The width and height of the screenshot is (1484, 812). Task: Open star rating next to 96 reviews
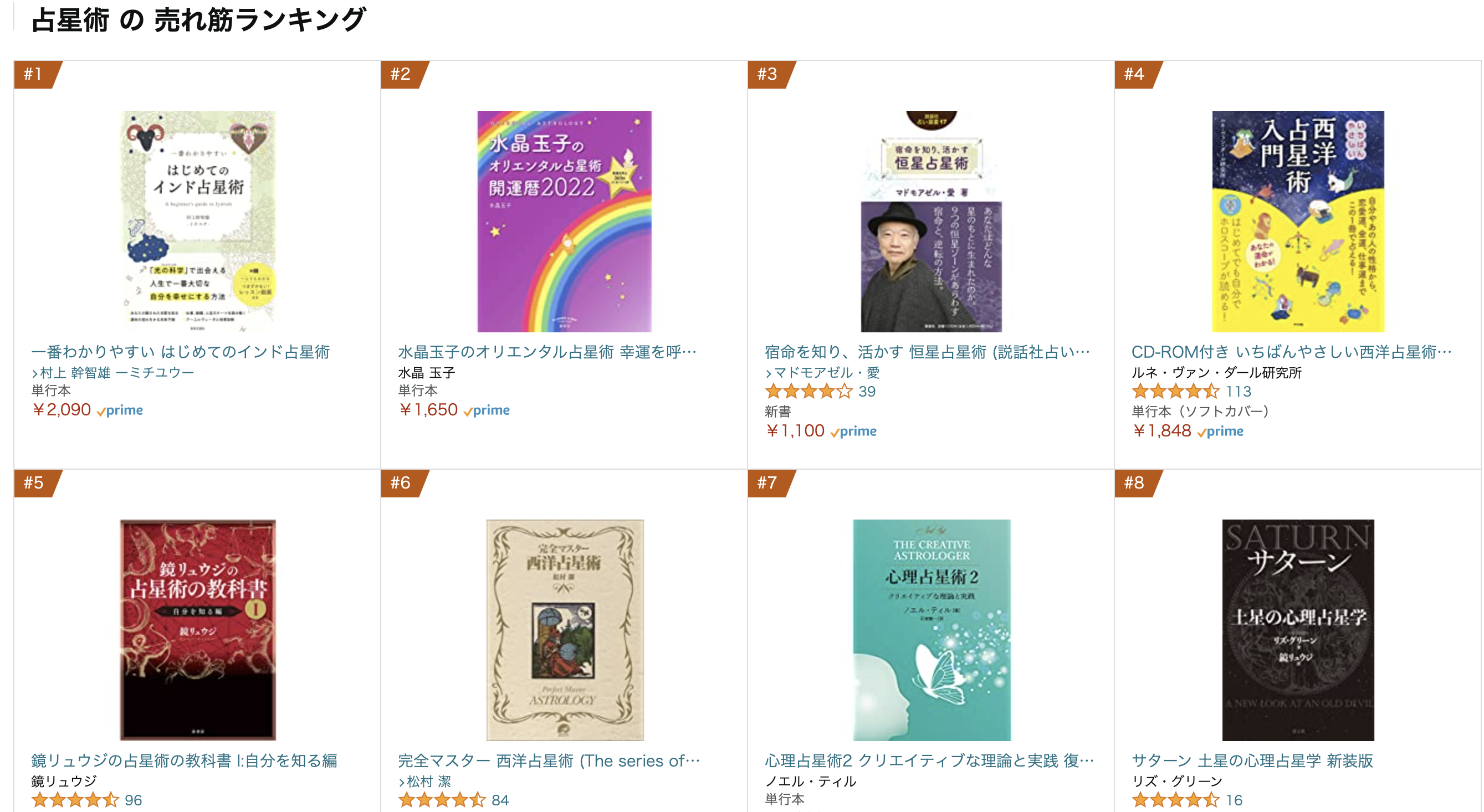[74, 800]
